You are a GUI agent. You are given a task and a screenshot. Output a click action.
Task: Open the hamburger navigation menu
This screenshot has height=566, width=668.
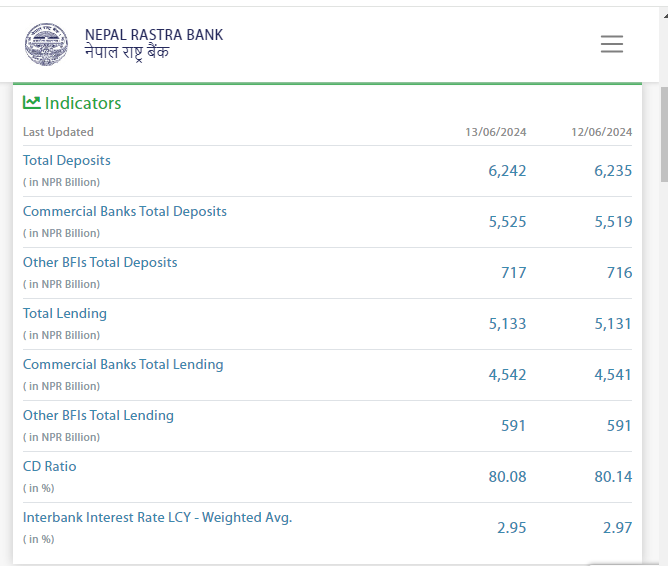(x=611, y=44)
